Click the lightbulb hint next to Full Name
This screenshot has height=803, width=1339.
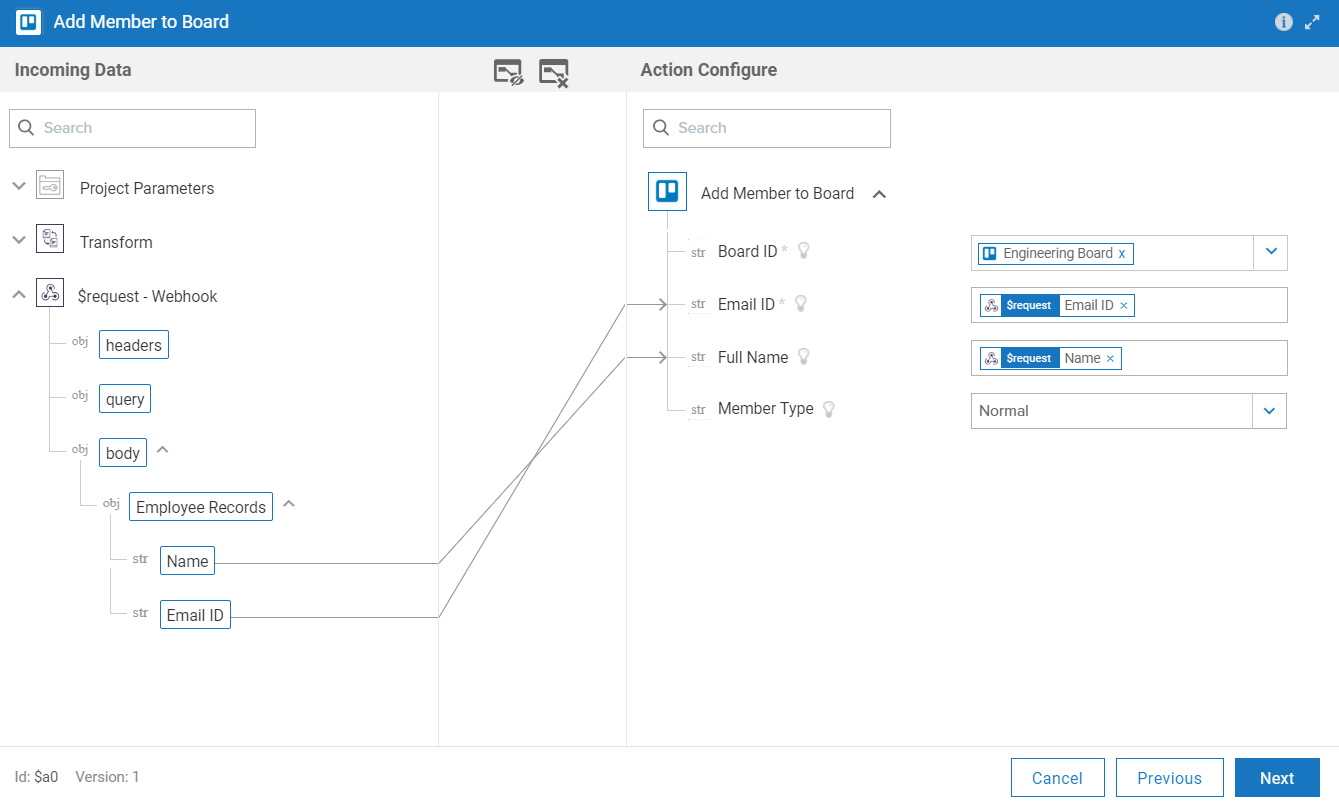pos(803,357)
